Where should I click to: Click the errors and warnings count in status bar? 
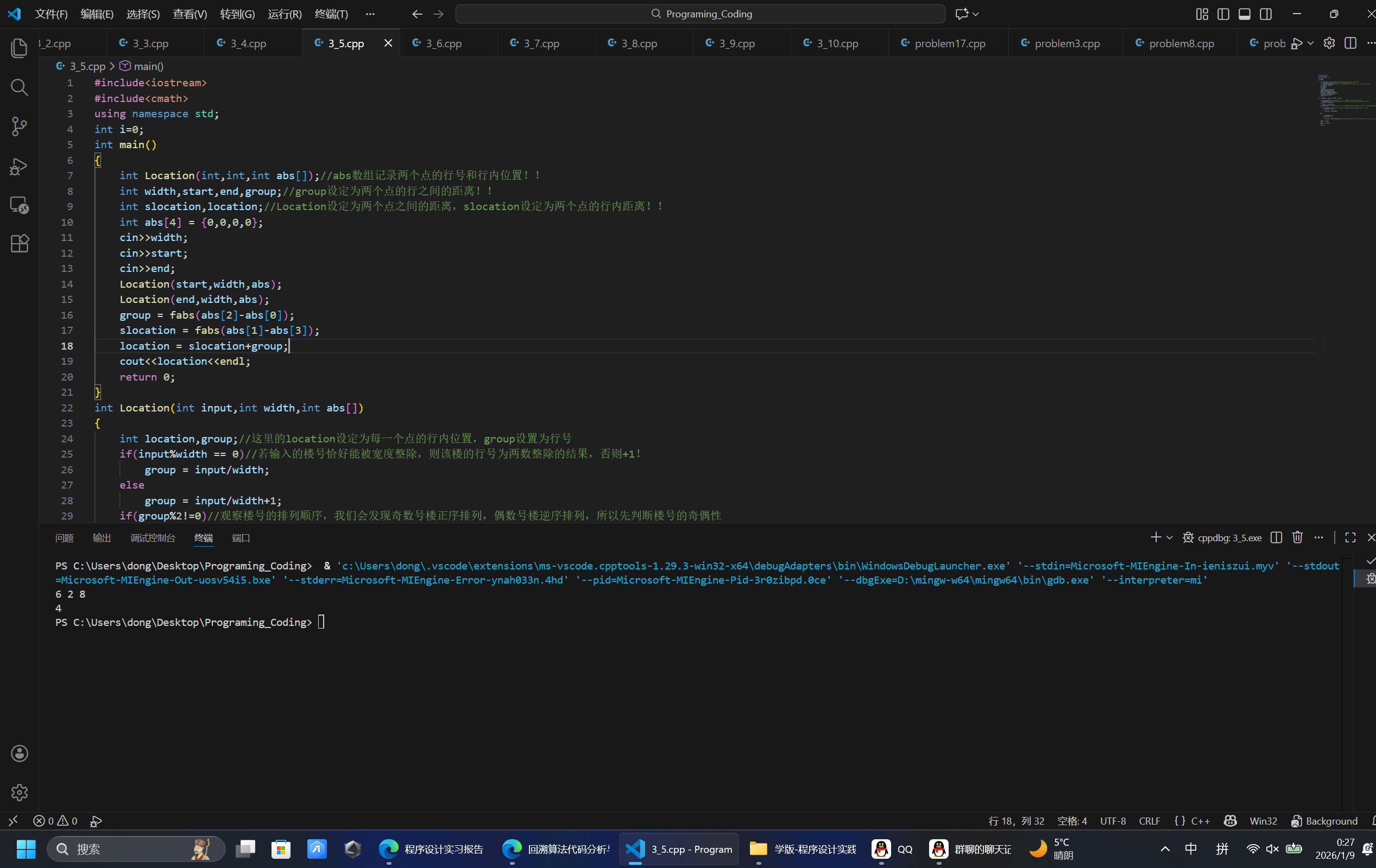[55, 821]
